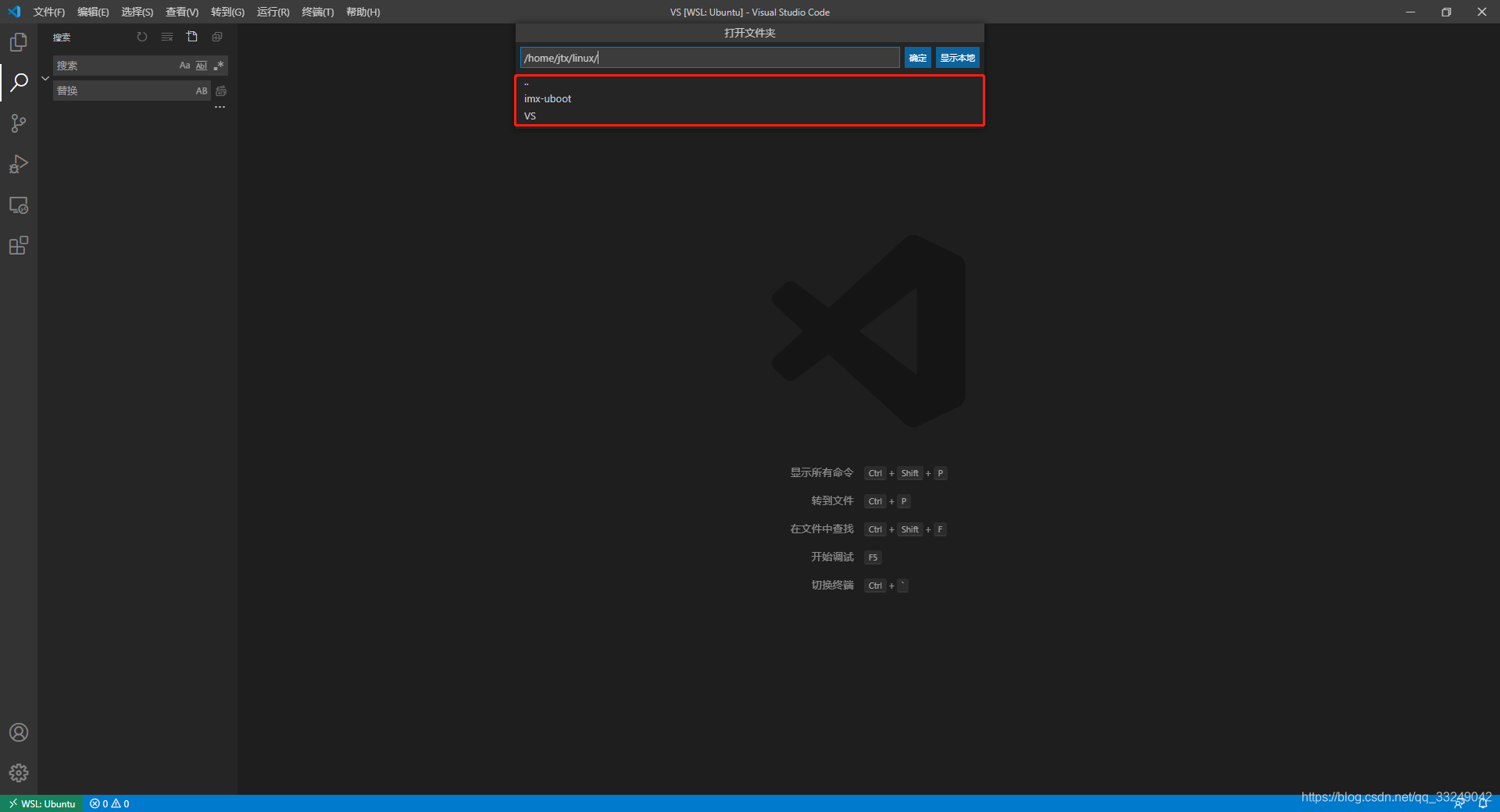This screenshot has width=1500, height=812.
Task: Click the folder path input field
Action: pos(710,58)
